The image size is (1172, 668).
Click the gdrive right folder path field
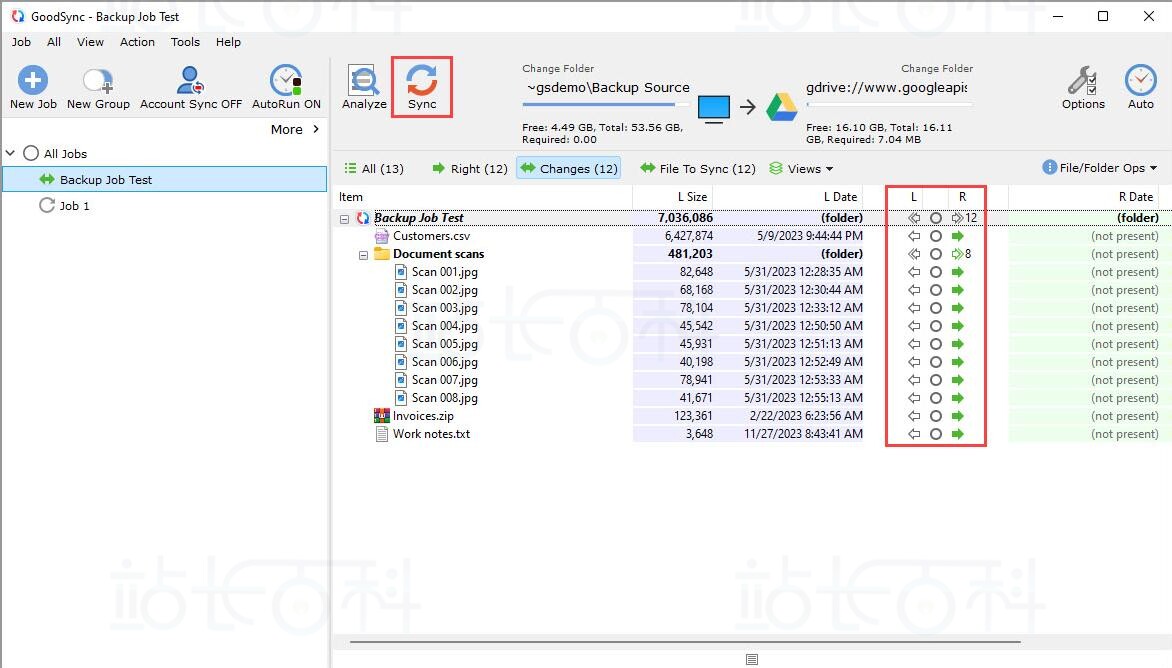point(886,87)
